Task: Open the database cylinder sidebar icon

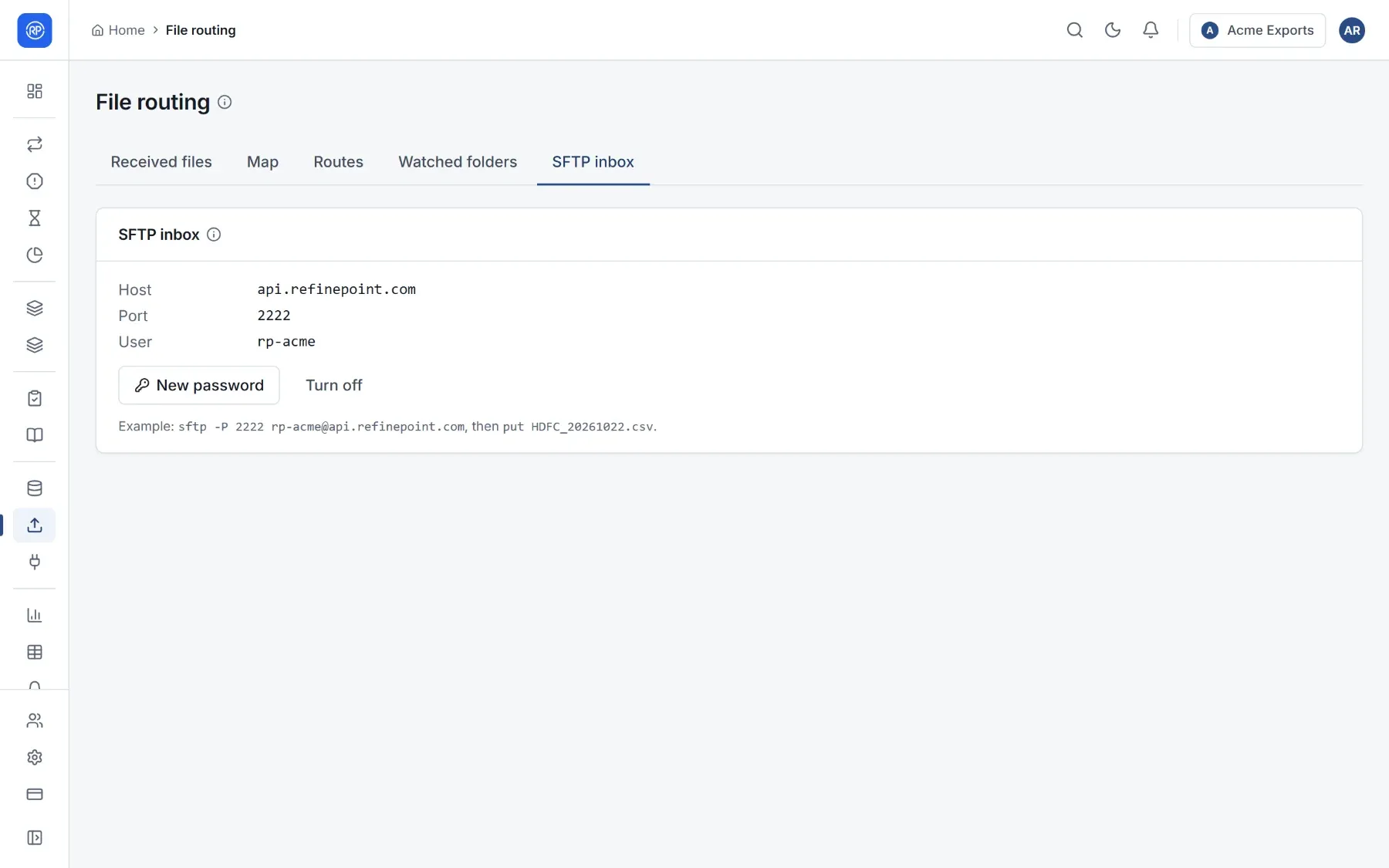Action: point(35,488)
